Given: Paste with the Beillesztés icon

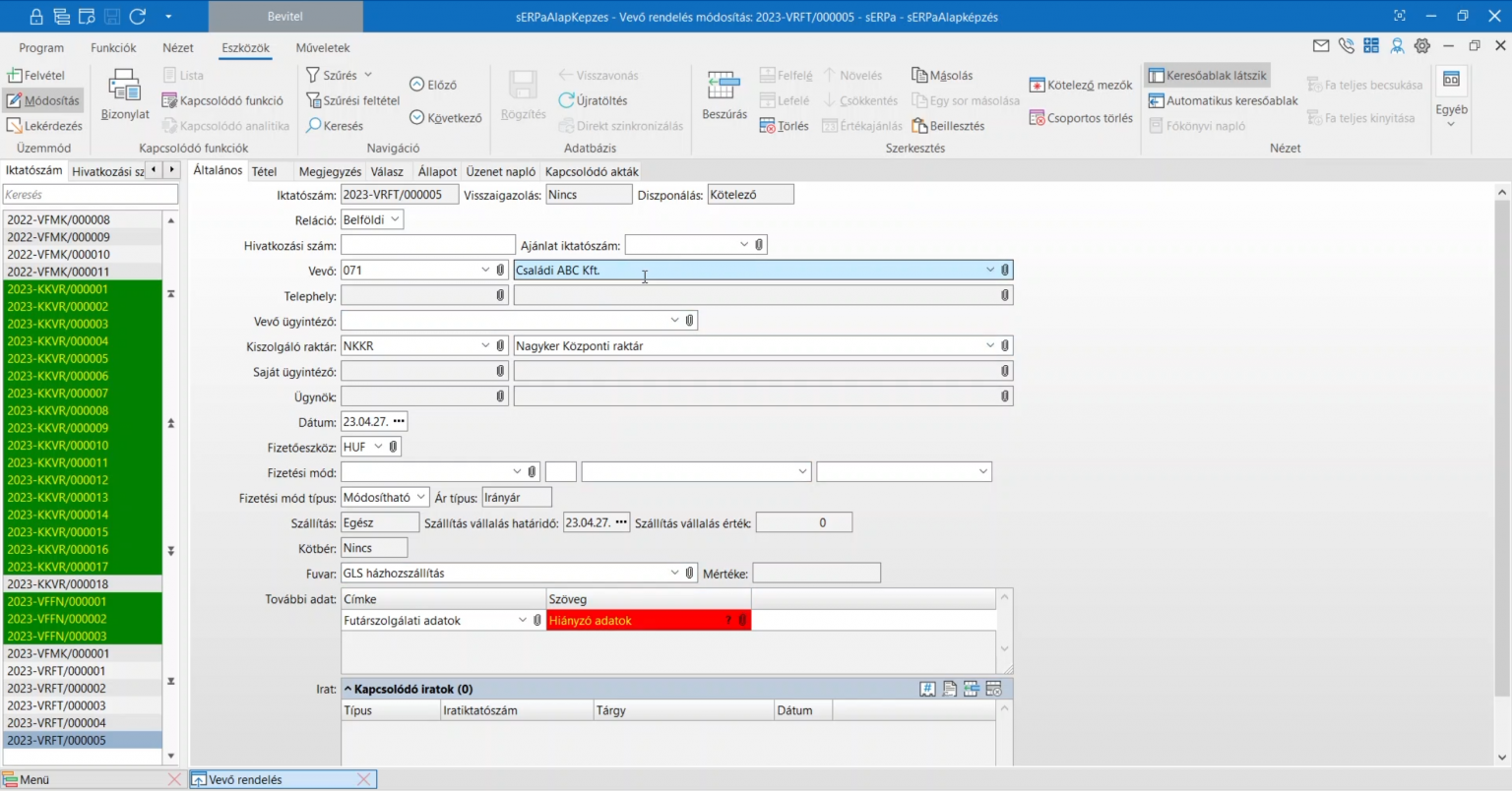Looking at the screenshot, I should click(952, 125).
